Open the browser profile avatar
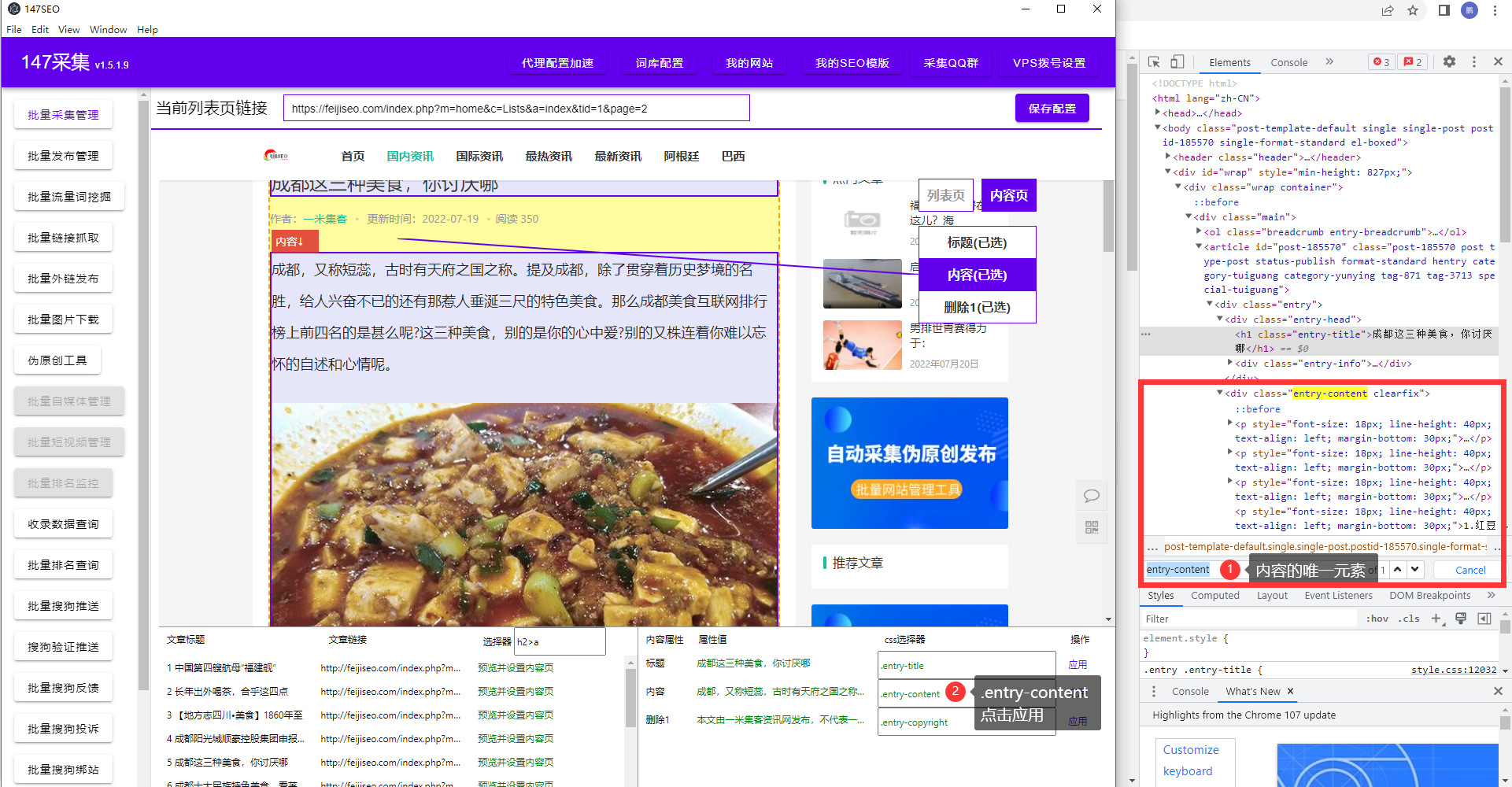 point(1469,10)
